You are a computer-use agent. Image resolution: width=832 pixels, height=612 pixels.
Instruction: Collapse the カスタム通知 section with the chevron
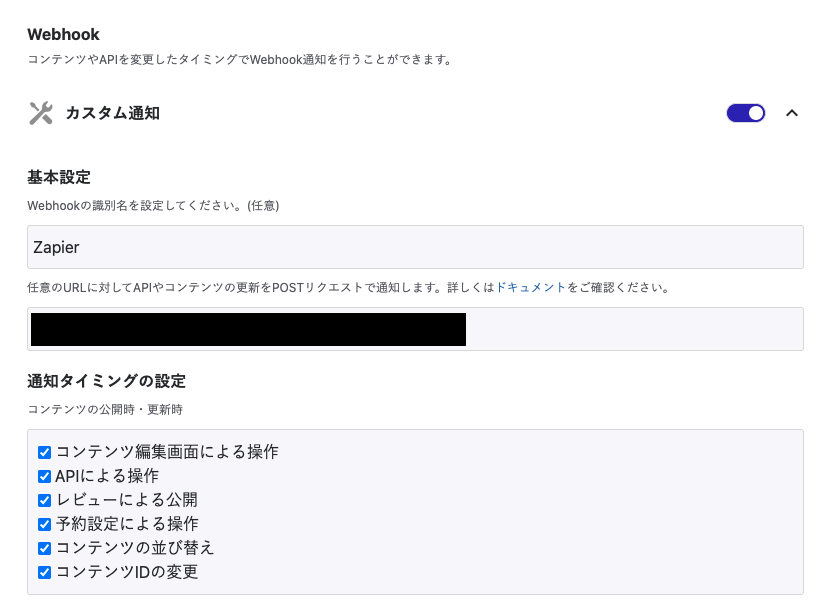792,113
